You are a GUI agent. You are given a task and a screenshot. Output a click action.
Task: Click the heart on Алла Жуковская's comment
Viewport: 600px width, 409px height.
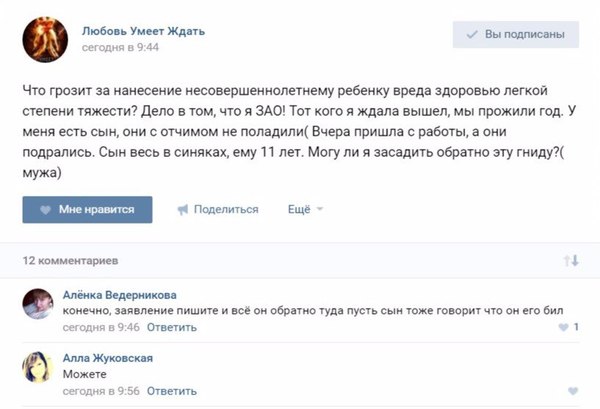click(572, 390)
